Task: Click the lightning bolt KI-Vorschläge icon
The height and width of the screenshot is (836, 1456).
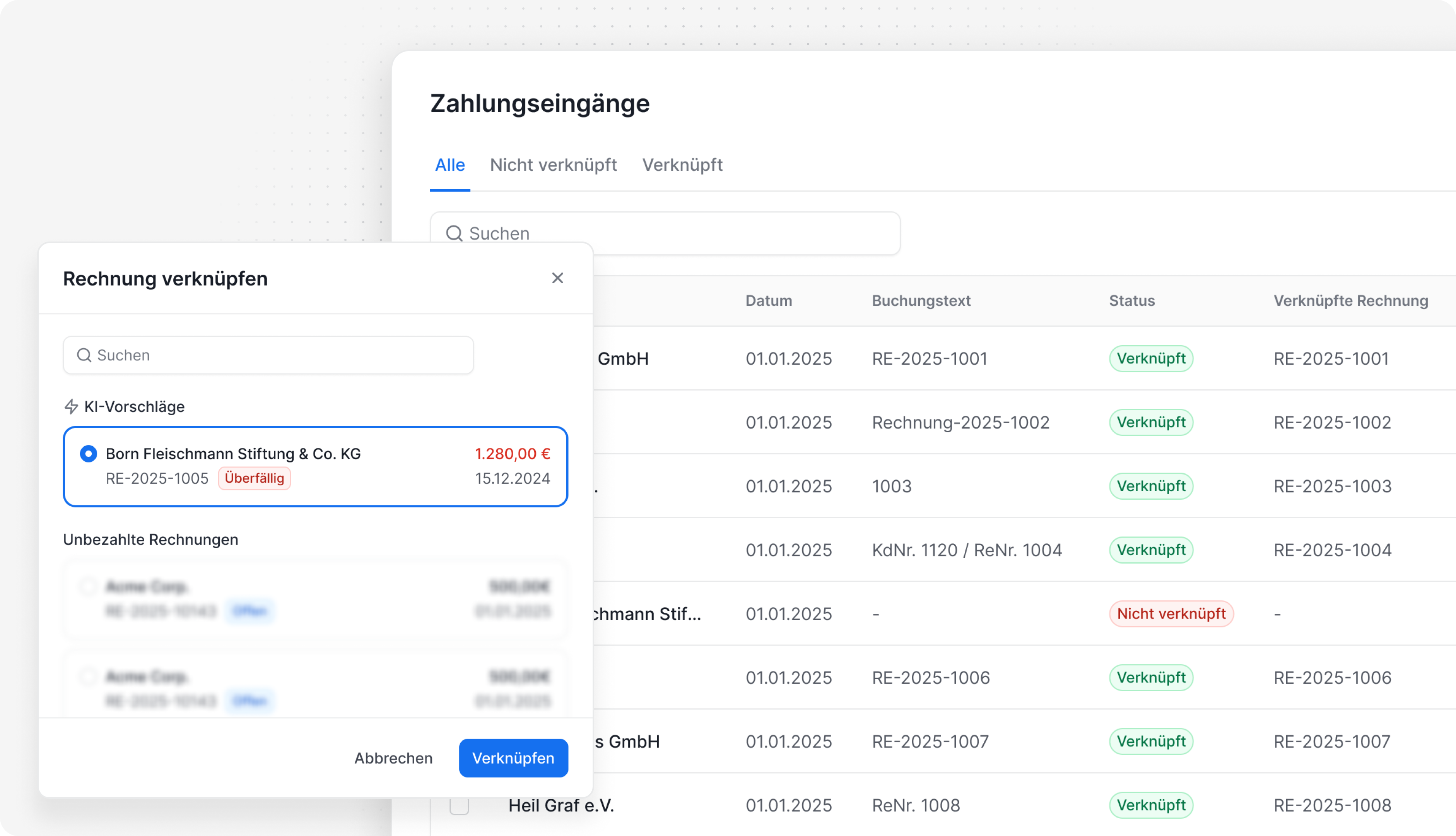Action: pyautogui.click(x=71, y=406)
